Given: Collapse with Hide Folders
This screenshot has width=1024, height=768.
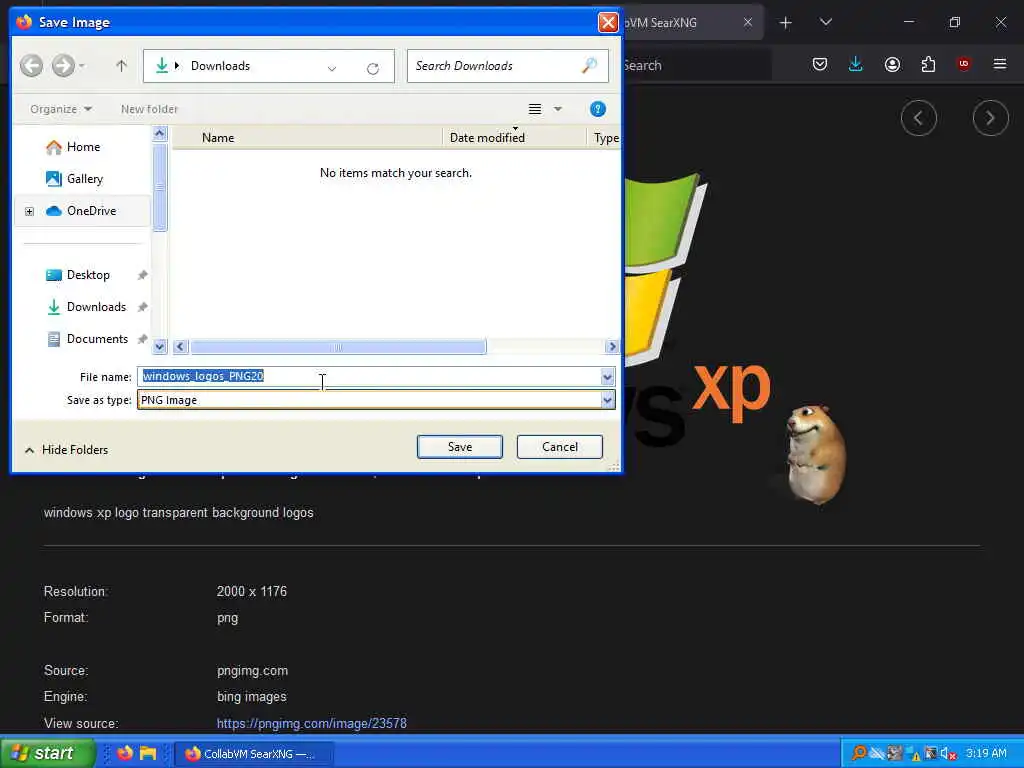Looking at the screenshot, I should coord(67,450).
